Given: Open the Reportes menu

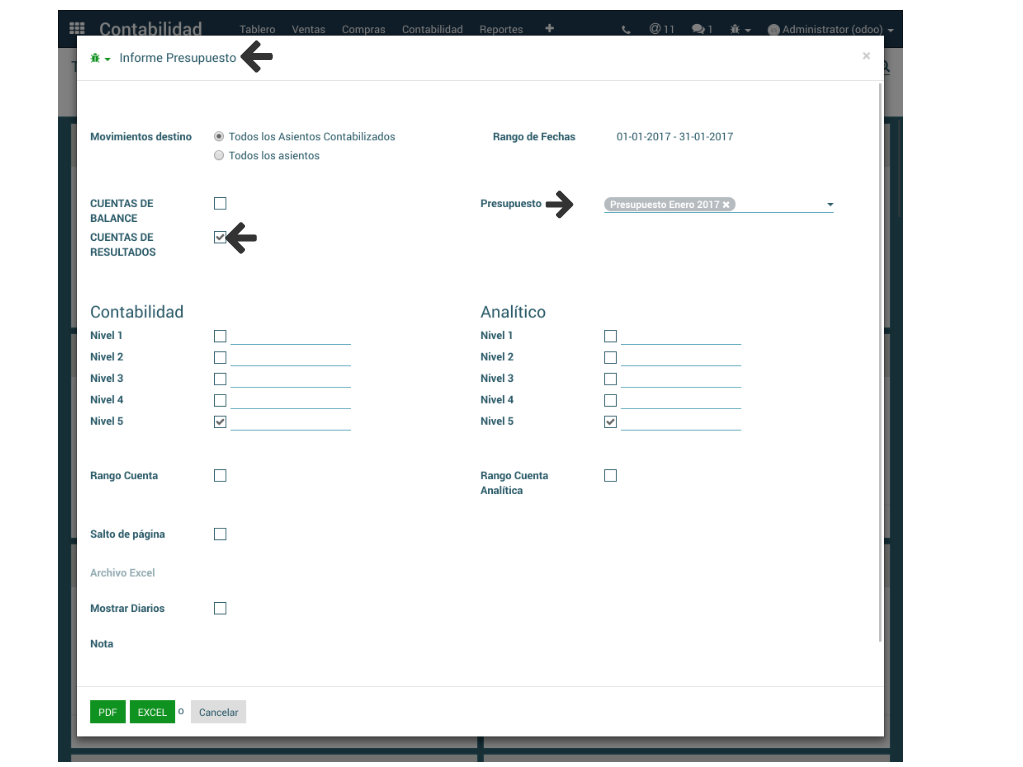Looking at the screenshot, I should pyautogui.click(x=501, y=30).
